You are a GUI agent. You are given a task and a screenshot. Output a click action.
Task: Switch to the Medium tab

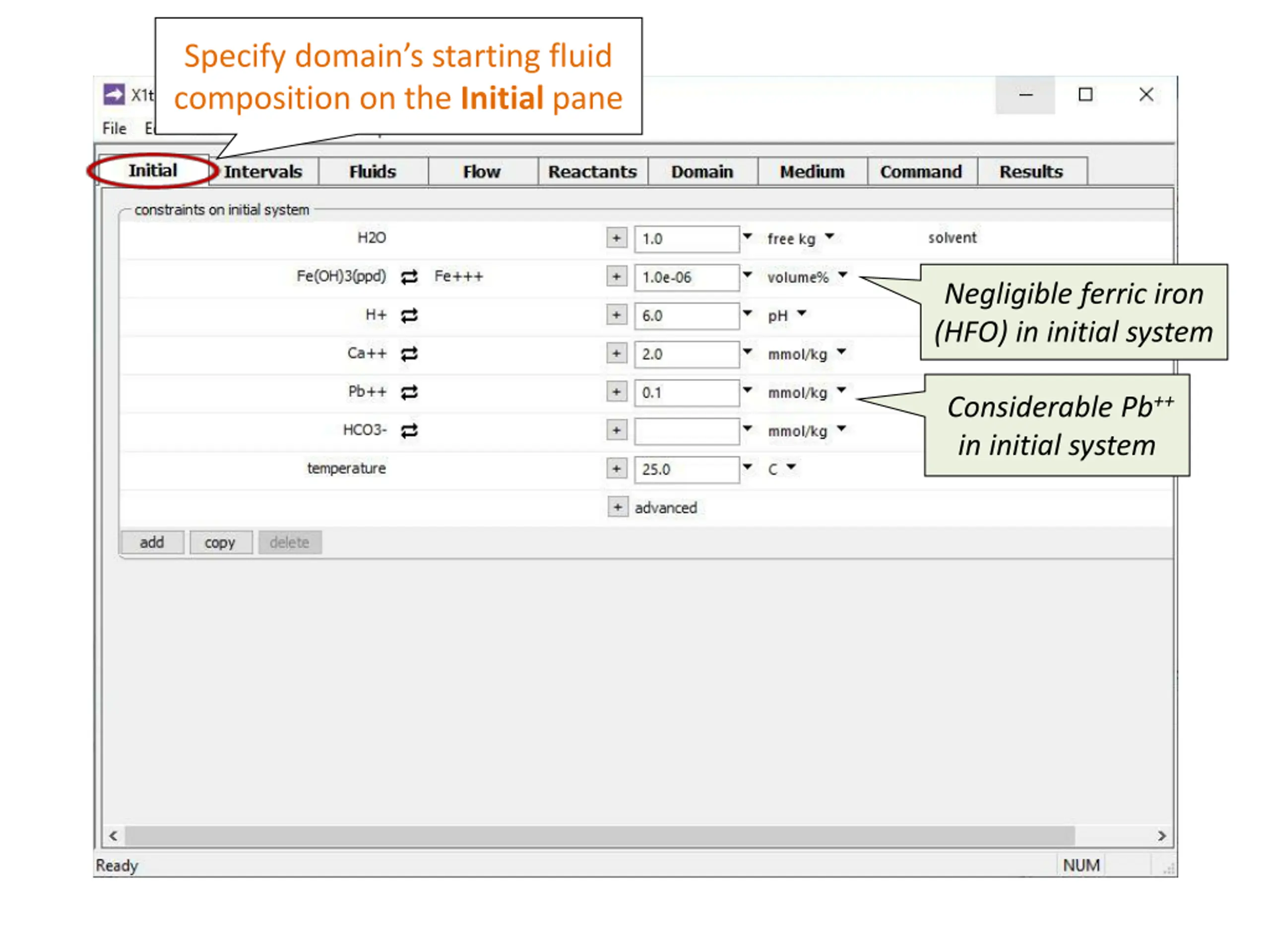813,172
